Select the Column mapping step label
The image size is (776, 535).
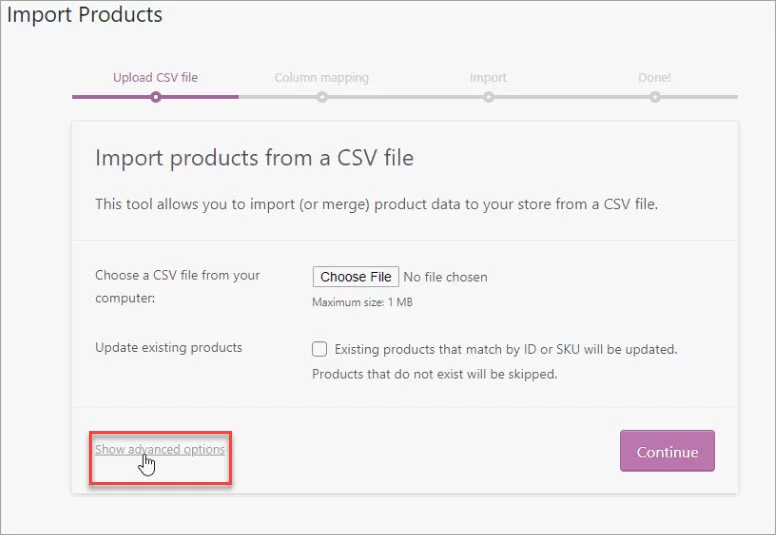pyautogui.click(x=321, y=77)
